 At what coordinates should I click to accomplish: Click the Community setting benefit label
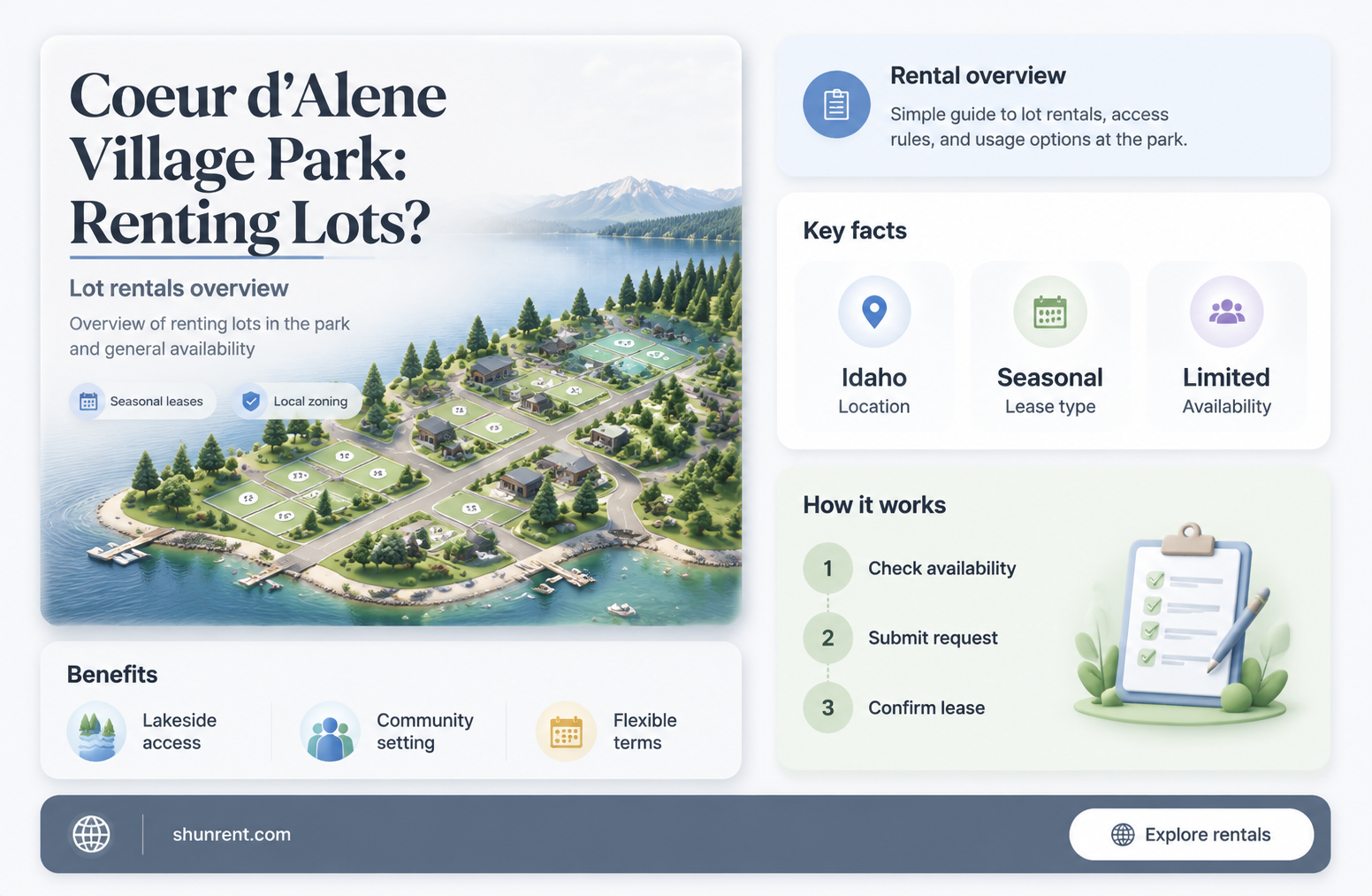click(x=425, y=731)
